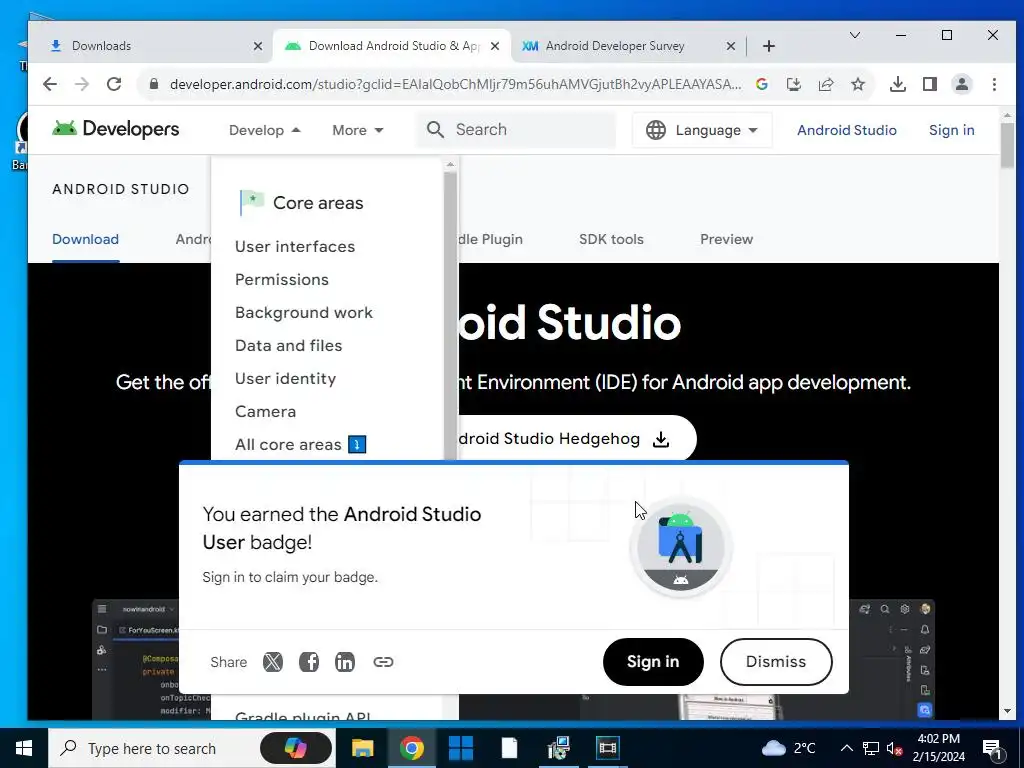
Task: Click the muted volume tray icon
Action: [894, 748]
